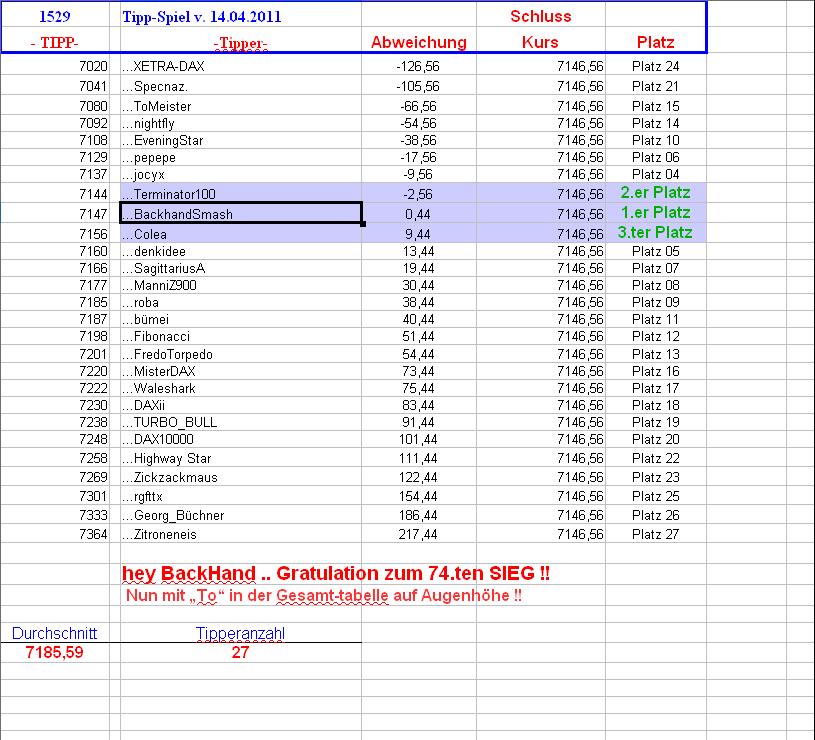Select the game number 1529 cell
The image size is (815, 740).
click(55, 17)
